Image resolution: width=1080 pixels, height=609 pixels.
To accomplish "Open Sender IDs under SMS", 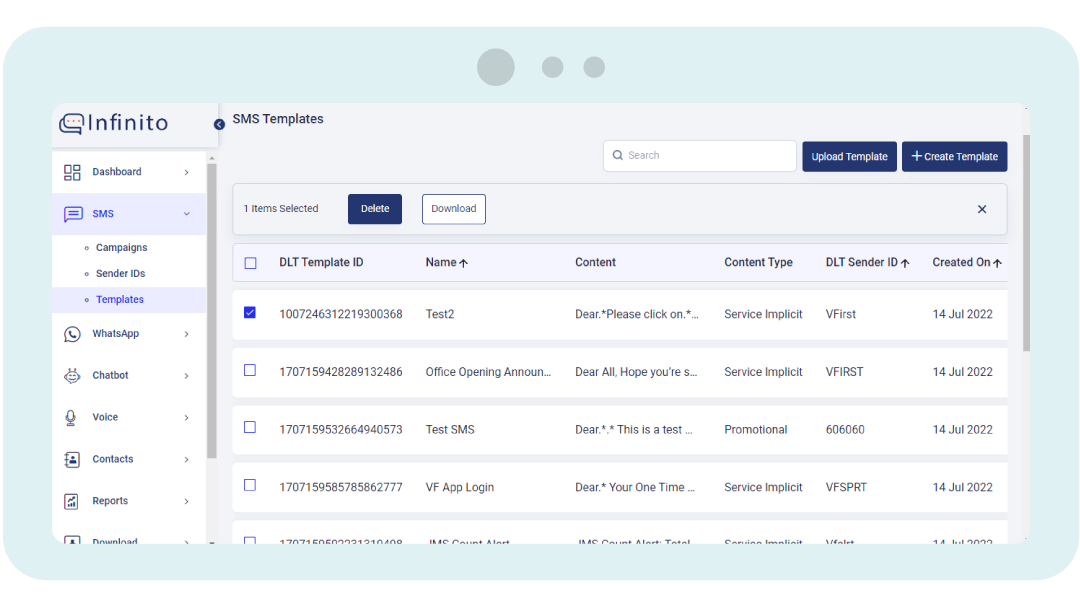I will tap(121, 274).
